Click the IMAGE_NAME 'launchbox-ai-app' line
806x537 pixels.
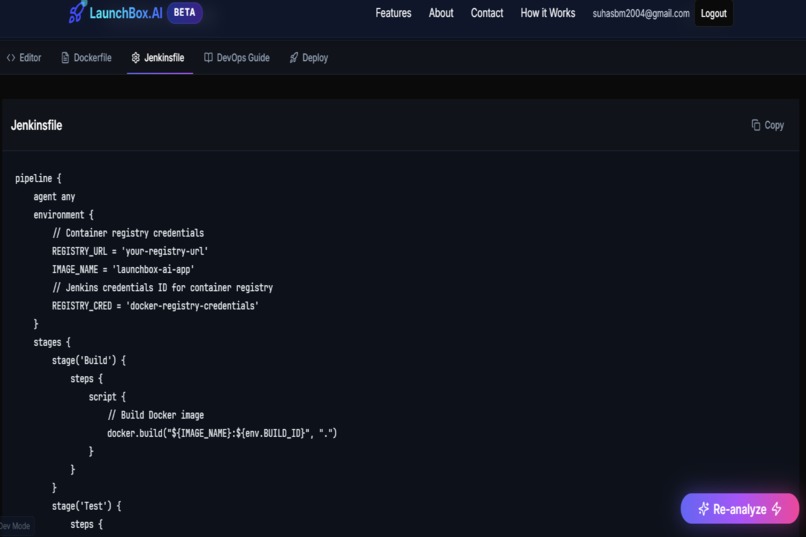point(123,269)
